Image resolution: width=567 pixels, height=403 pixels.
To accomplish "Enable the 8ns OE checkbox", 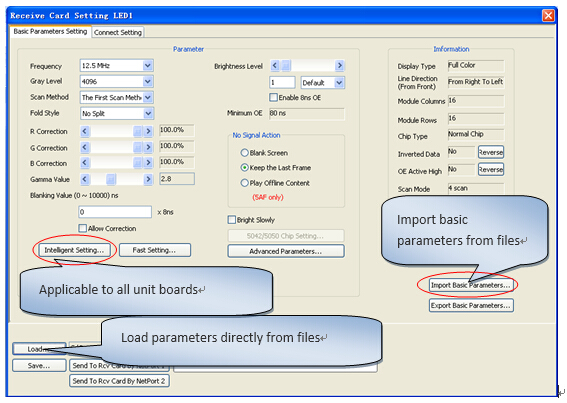I will click(274, 97).
